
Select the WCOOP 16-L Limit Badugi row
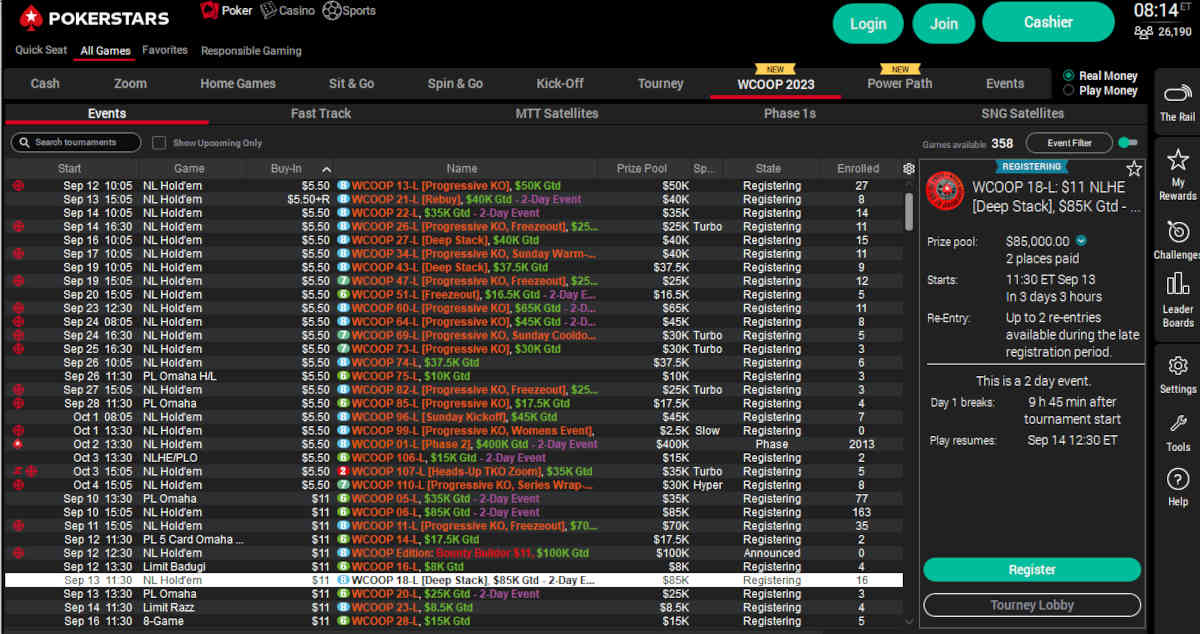coord(454,567)
